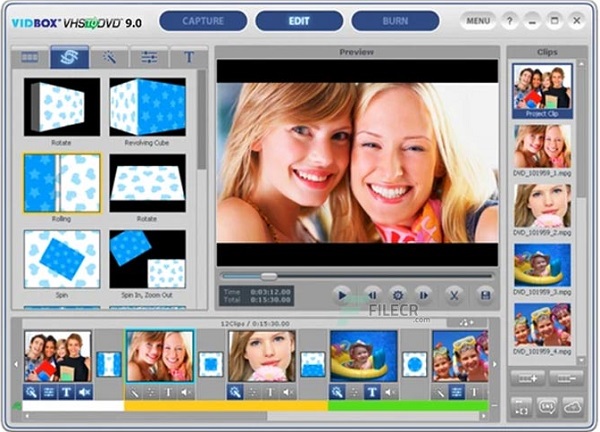The width and height of the screenshot is (600, 432).
Task: Toggle the first clip's adjustment sliders icon
Action: coord(49,392)
